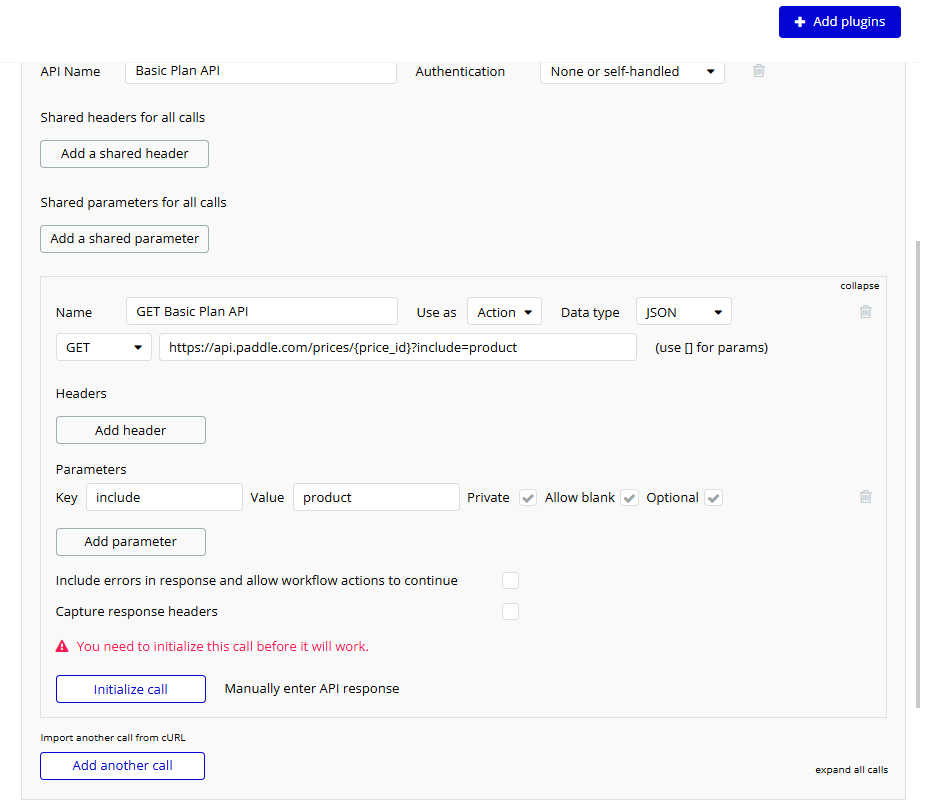
Task: Delete the include parameter row
Action: coord(865,496)
